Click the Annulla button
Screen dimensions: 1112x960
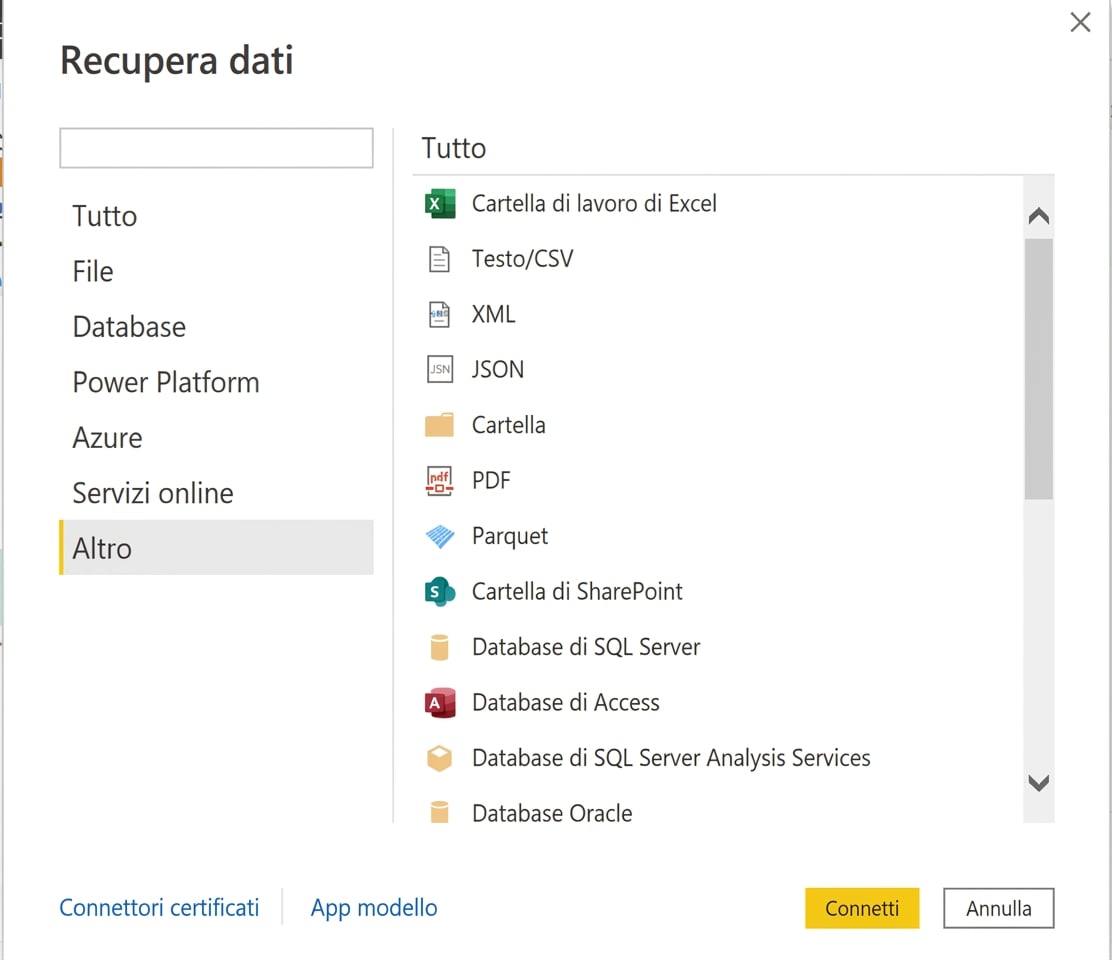(999, 908)
